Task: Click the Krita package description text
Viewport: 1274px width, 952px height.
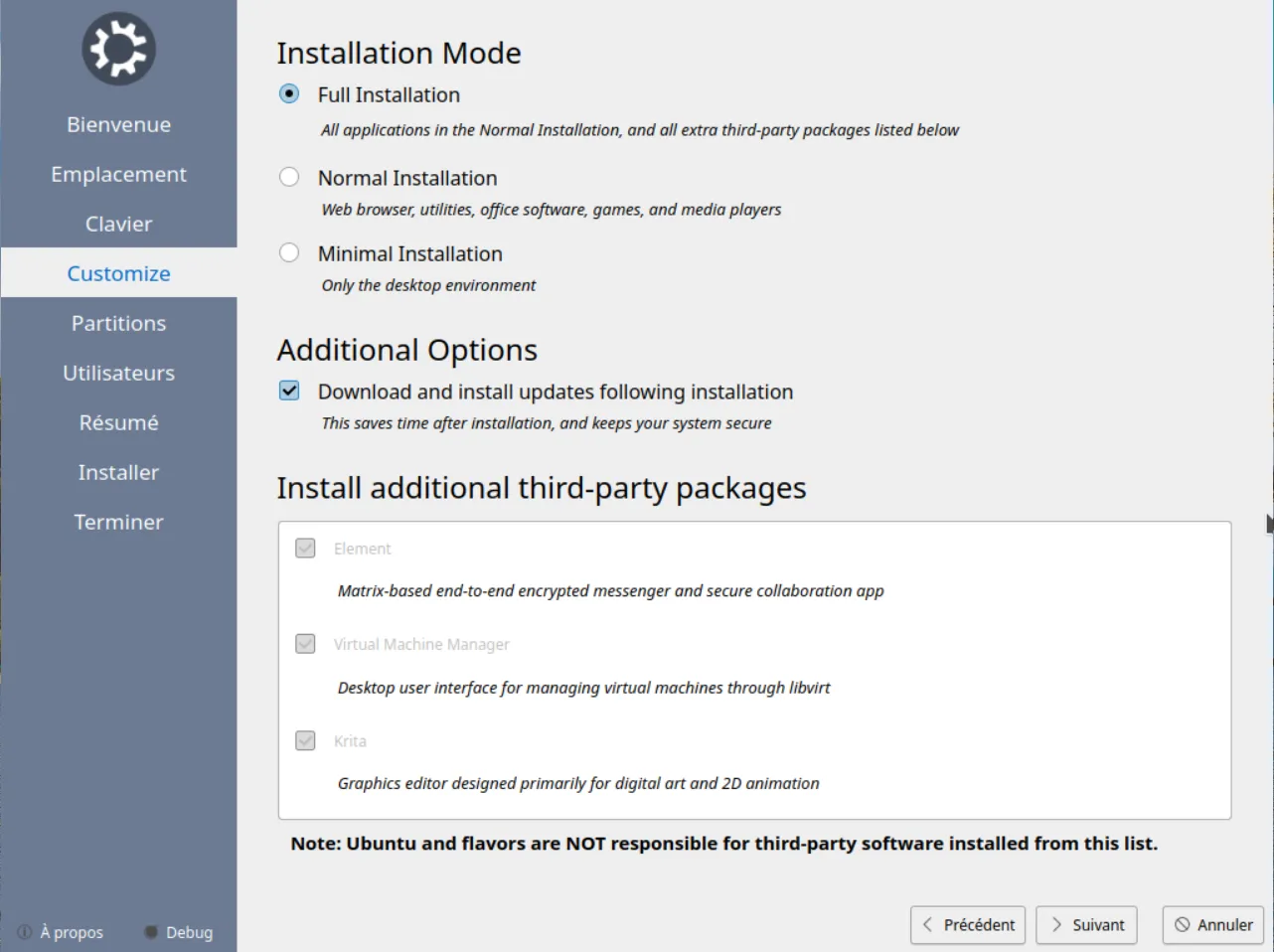Action: click(578, 783)
